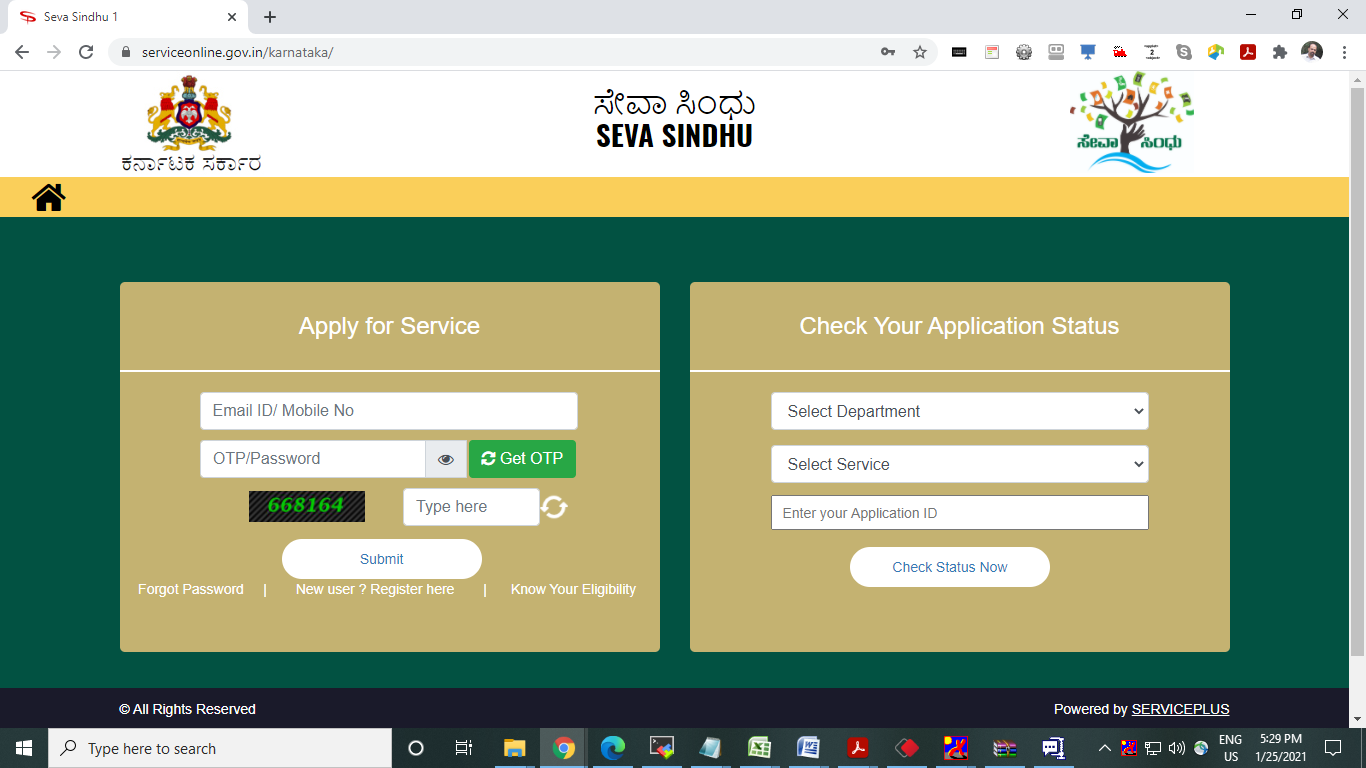This screenshot has width=1366, height=768.
Task: Open the Forgot Password link
Action: click(x=191, y=589)
